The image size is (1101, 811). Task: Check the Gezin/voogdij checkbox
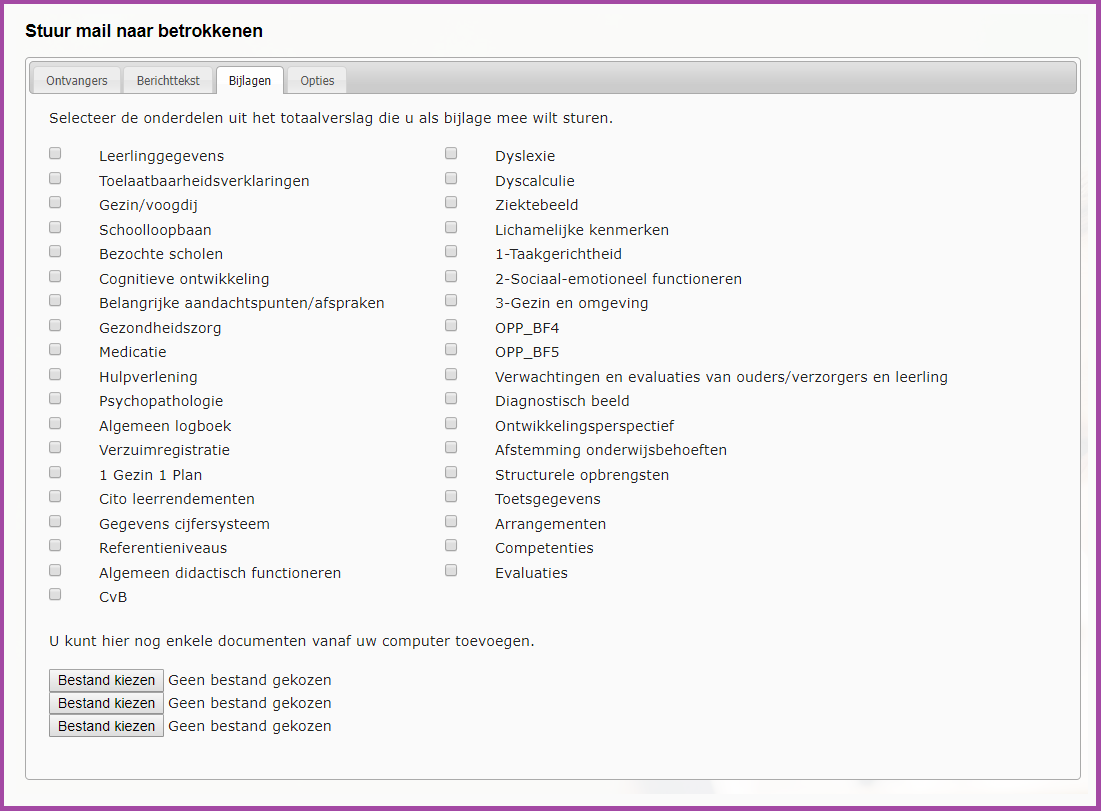(x=55, y=203)
